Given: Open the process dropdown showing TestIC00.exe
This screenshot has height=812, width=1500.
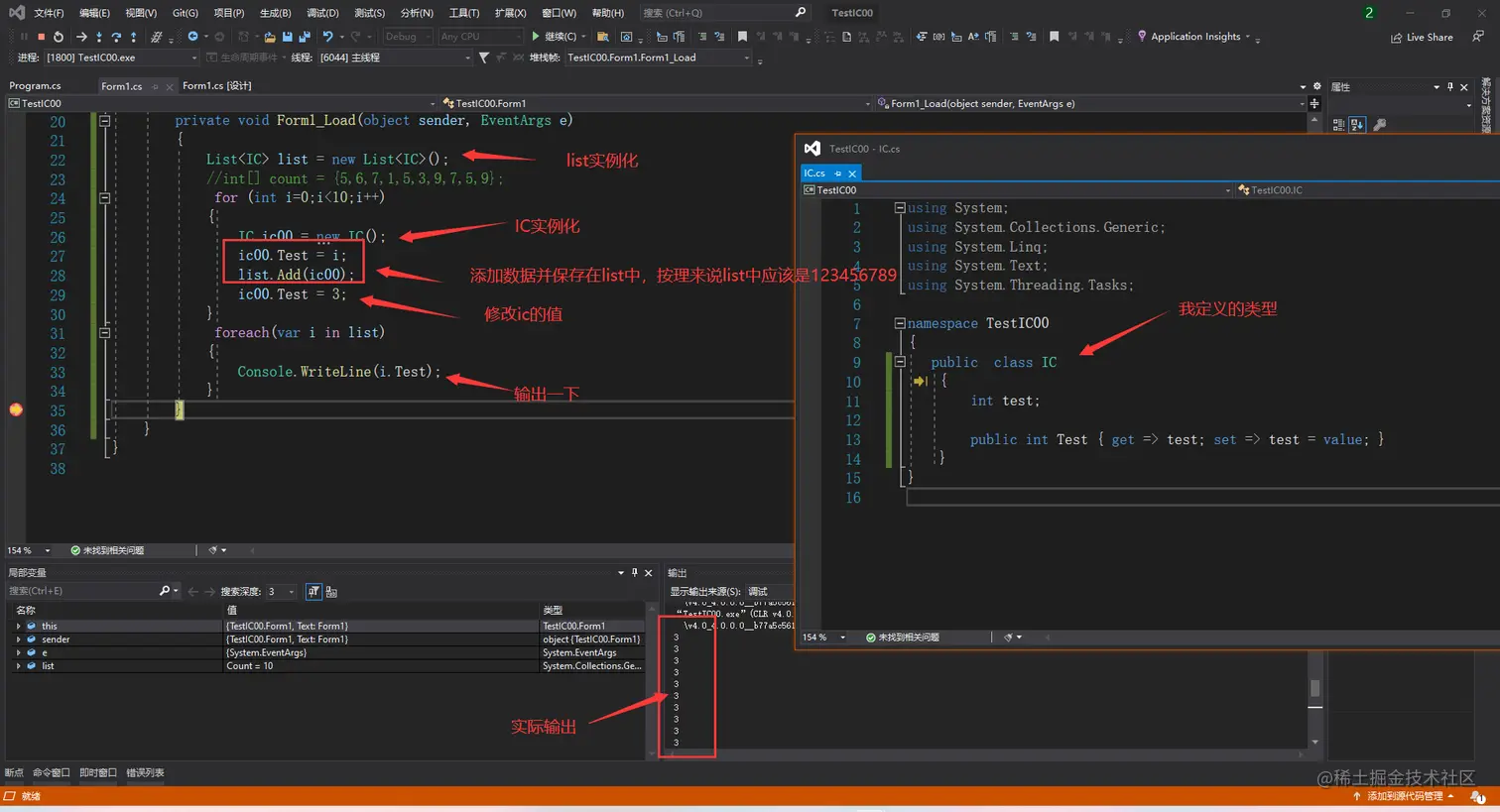Looking at the screenshot, I should (121, 58).
